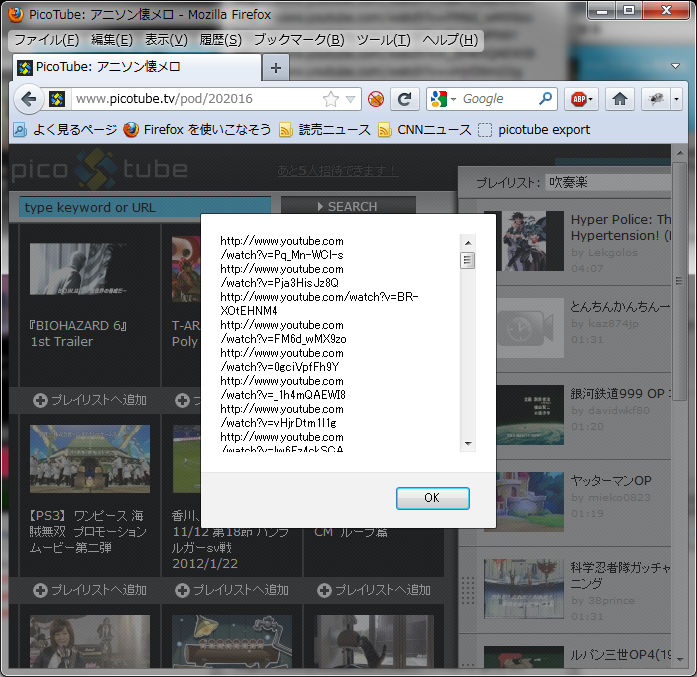697x677 pixels.
Task: Click the drag handle beside 科学忍者隊 item
Action: pos(468,590)
